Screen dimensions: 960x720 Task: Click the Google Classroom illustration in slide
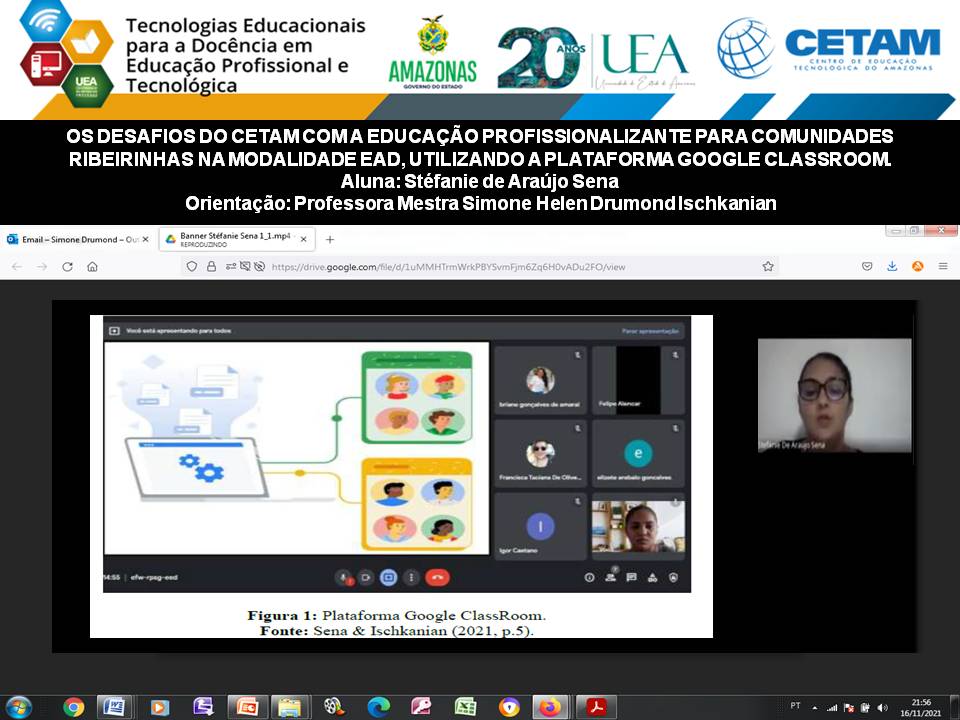pyautogui.click(x=296, y=448)
